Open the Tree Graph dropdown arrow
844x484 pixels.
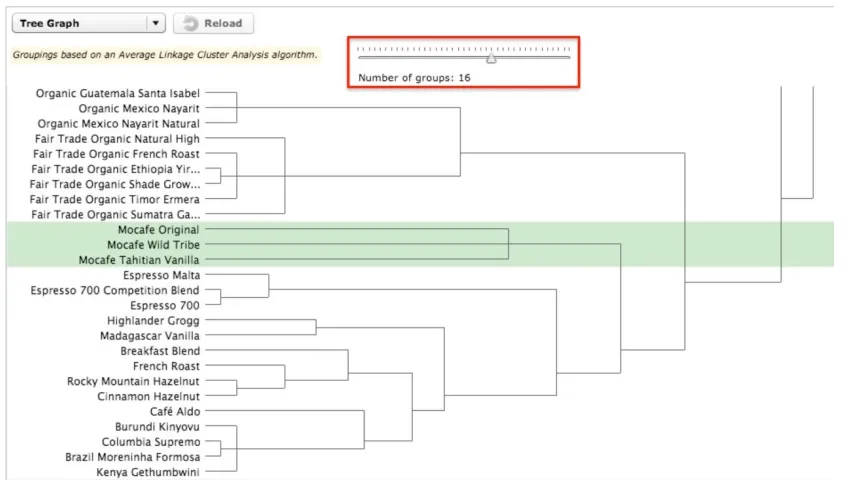click(156, 23)
